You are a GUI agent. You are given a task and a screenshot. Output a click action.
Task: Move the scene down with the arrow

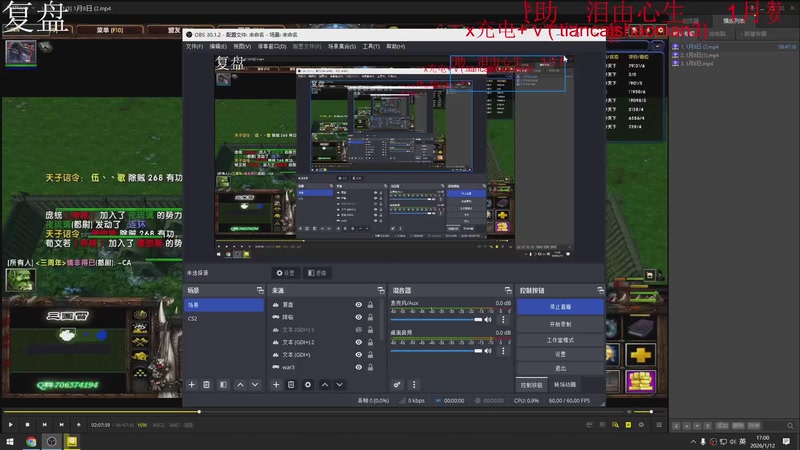point(255,385)
